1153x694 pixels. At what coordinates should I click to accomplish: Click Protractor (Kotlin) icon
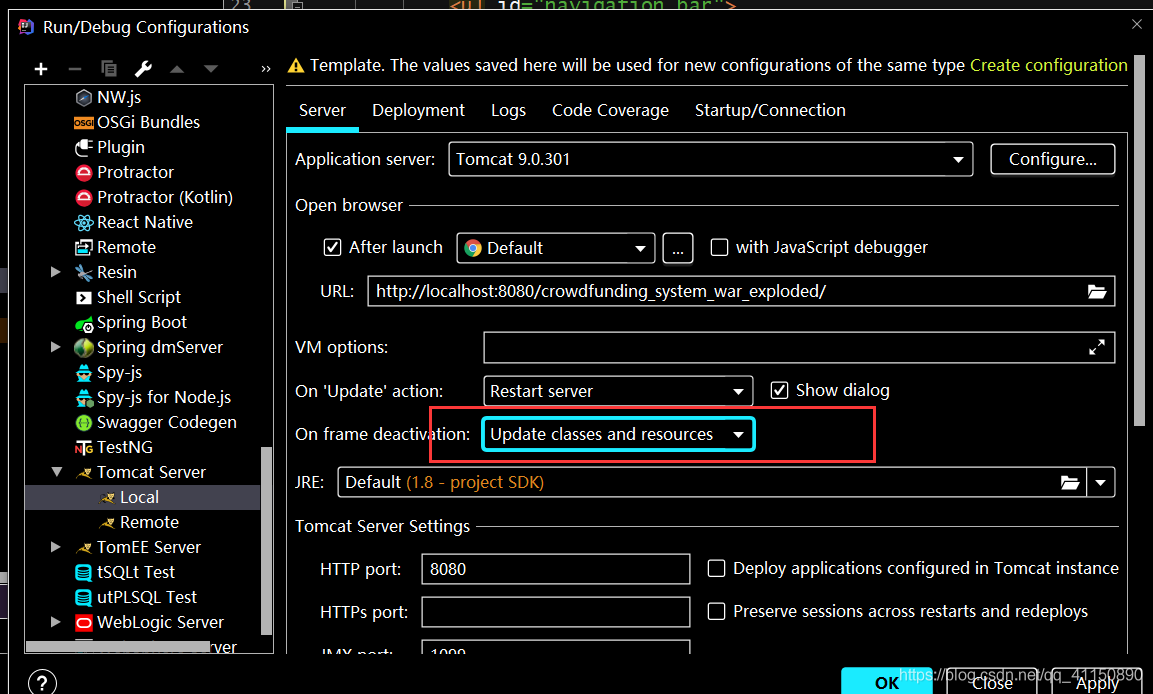coord(84,198)
